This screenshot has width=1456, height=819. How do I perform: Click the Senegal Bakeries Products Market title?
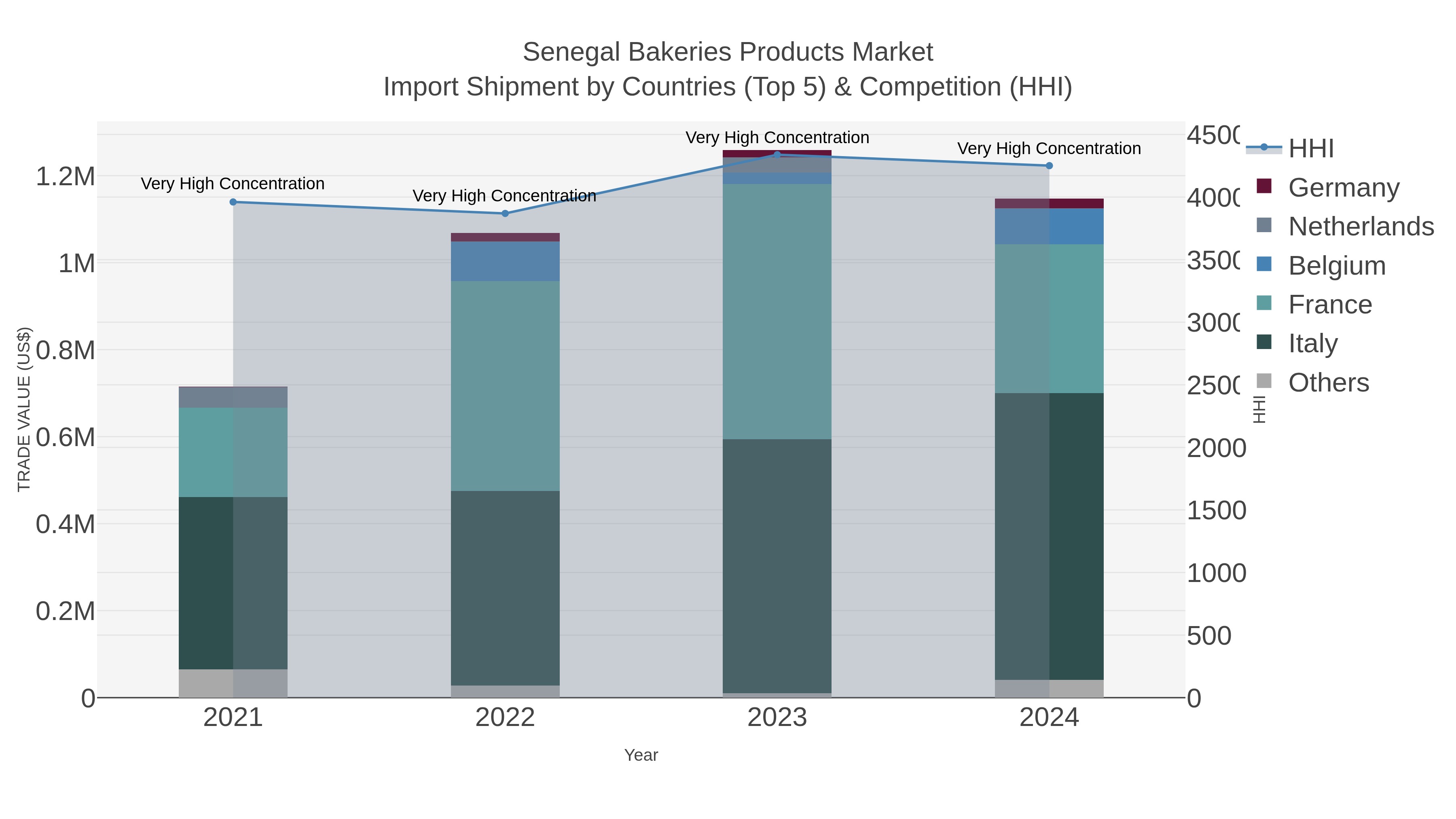pyautogui.click(x=728, y=52)
